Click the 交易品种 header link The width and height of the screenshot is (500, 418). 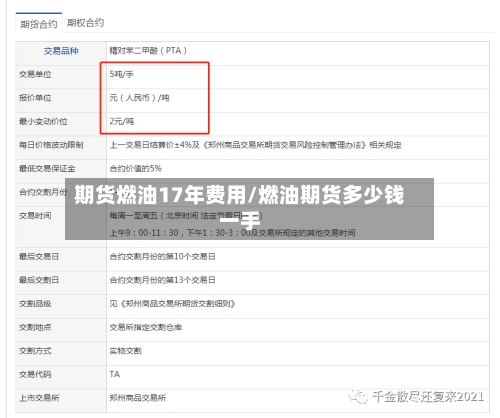61,51
